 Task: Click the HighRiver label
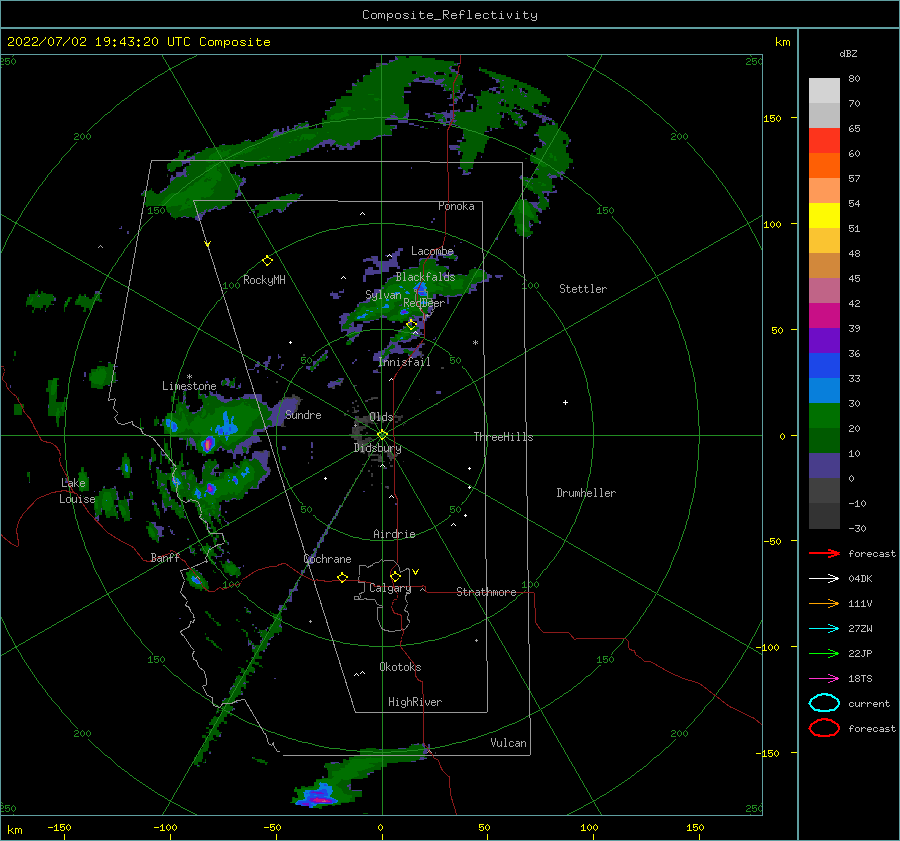(x=415, y=702)
